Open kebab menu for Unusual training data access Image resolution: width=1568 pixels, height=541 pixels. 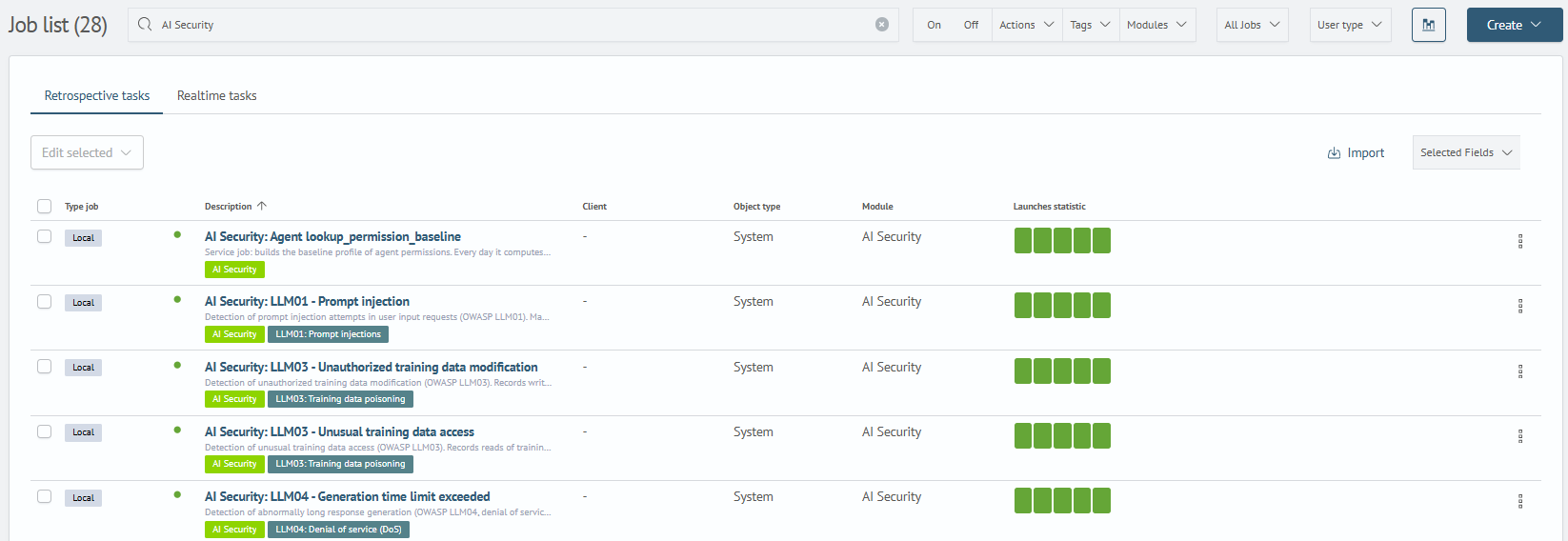tap(1520, 435)
